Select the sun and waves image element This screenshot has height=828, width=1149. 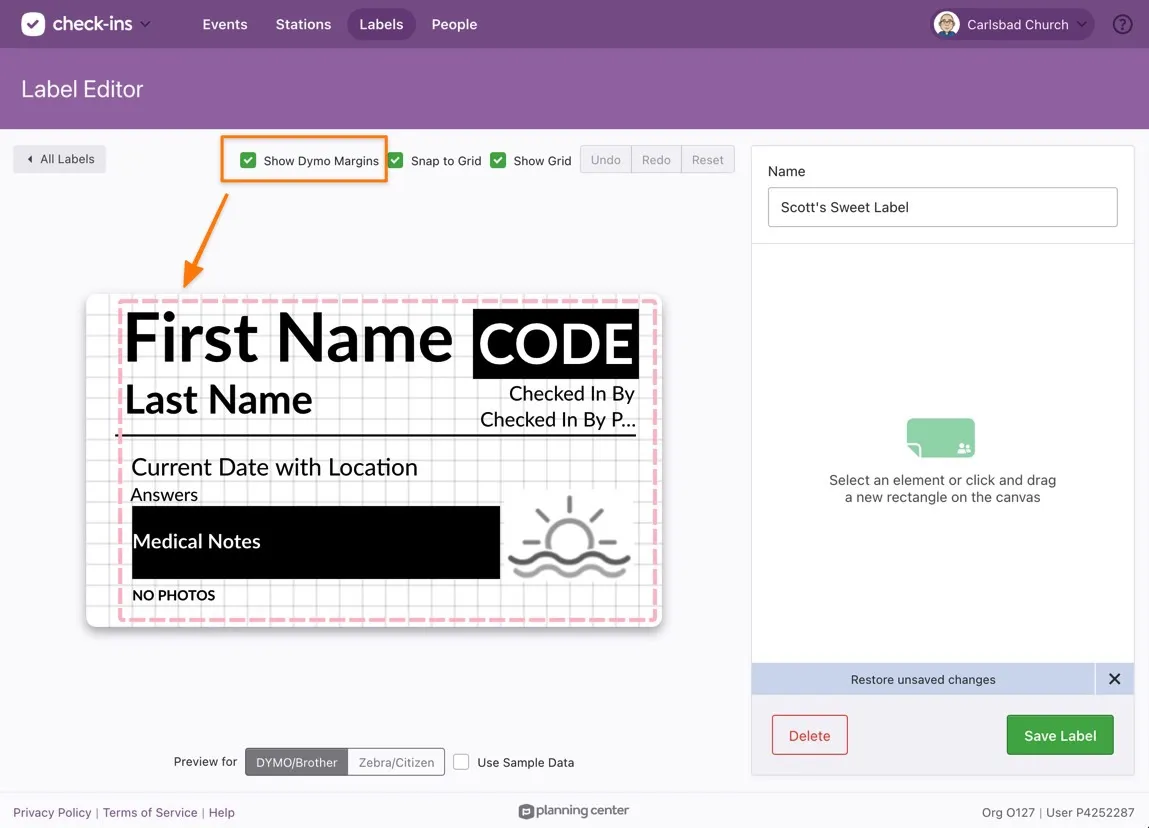pyautogui.click(x=569, y=537)
